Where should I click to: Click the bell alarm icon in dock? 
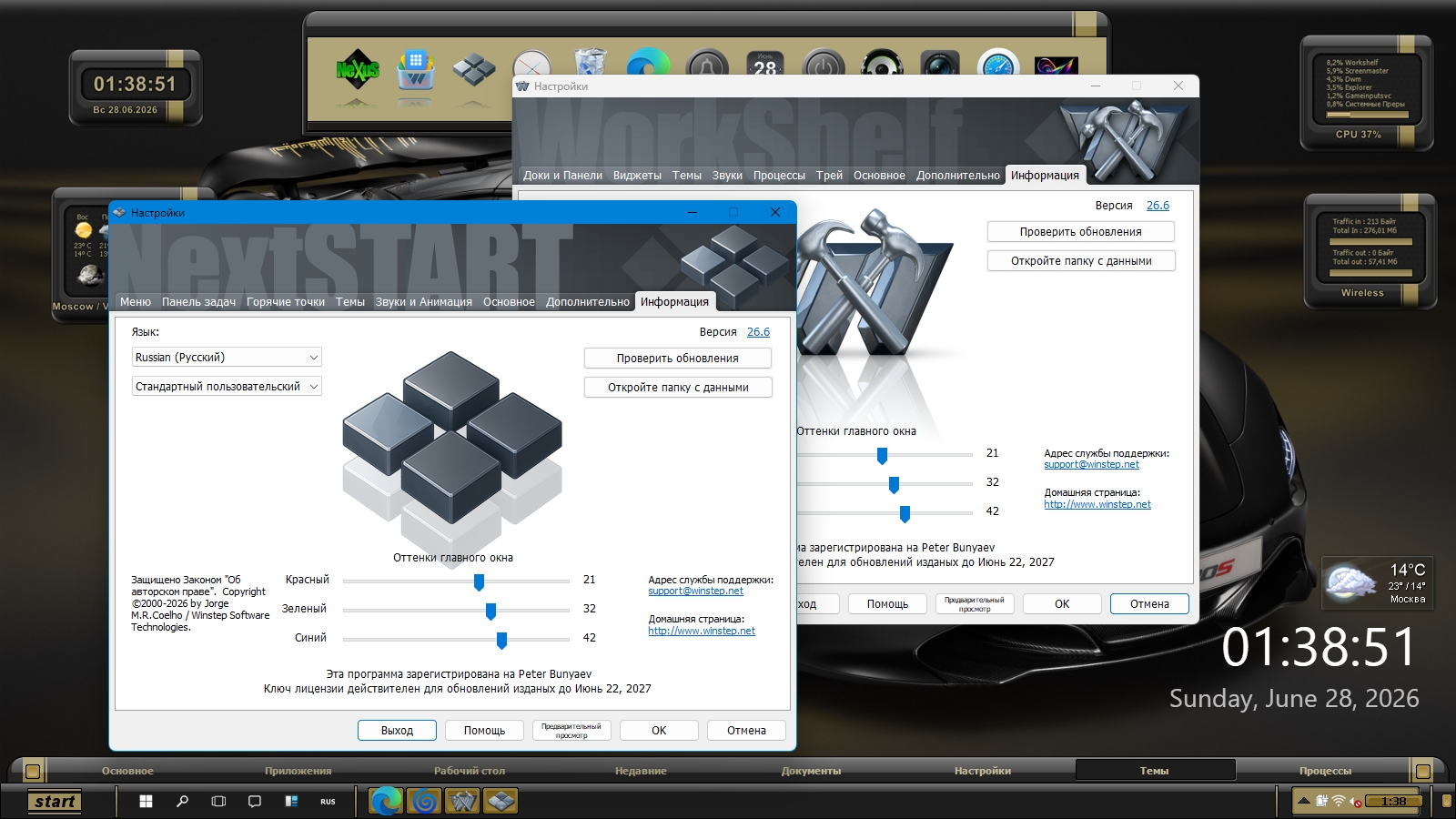[707, 63]
